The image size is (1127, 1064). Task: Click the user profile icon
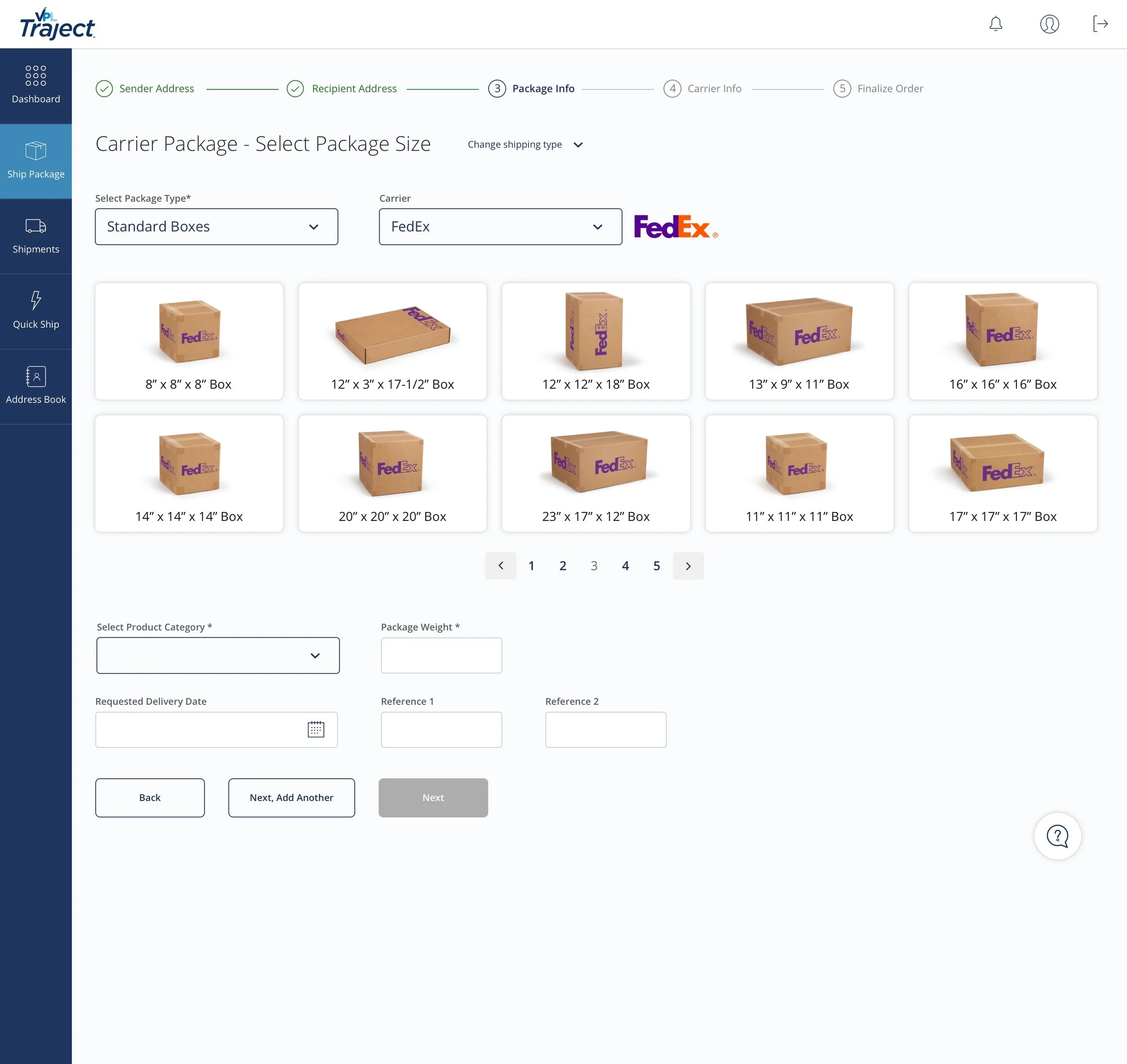click(x=1049, y=24)
